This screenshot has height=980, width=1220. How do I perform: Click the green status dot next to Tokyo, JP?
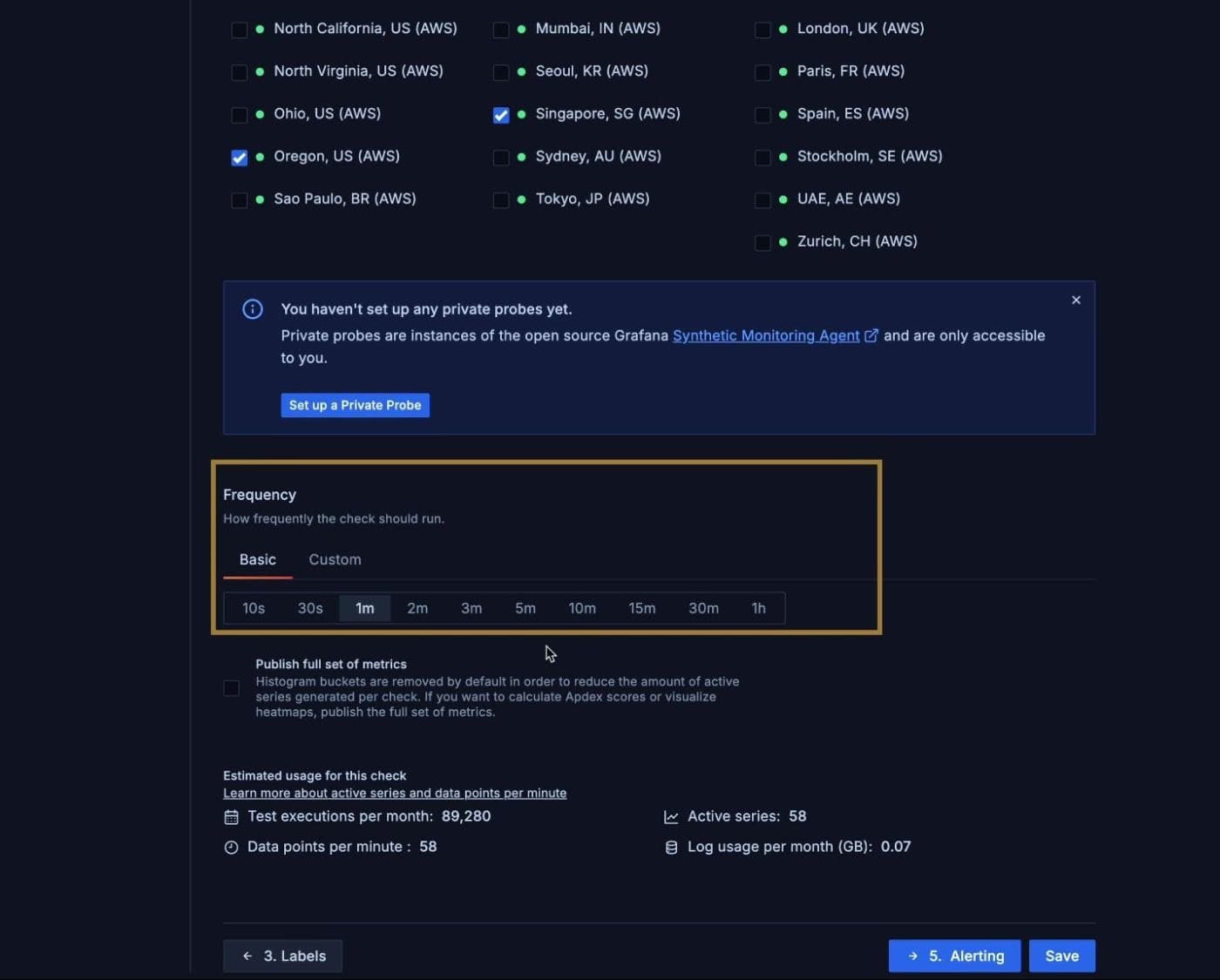tap(520, 199)
